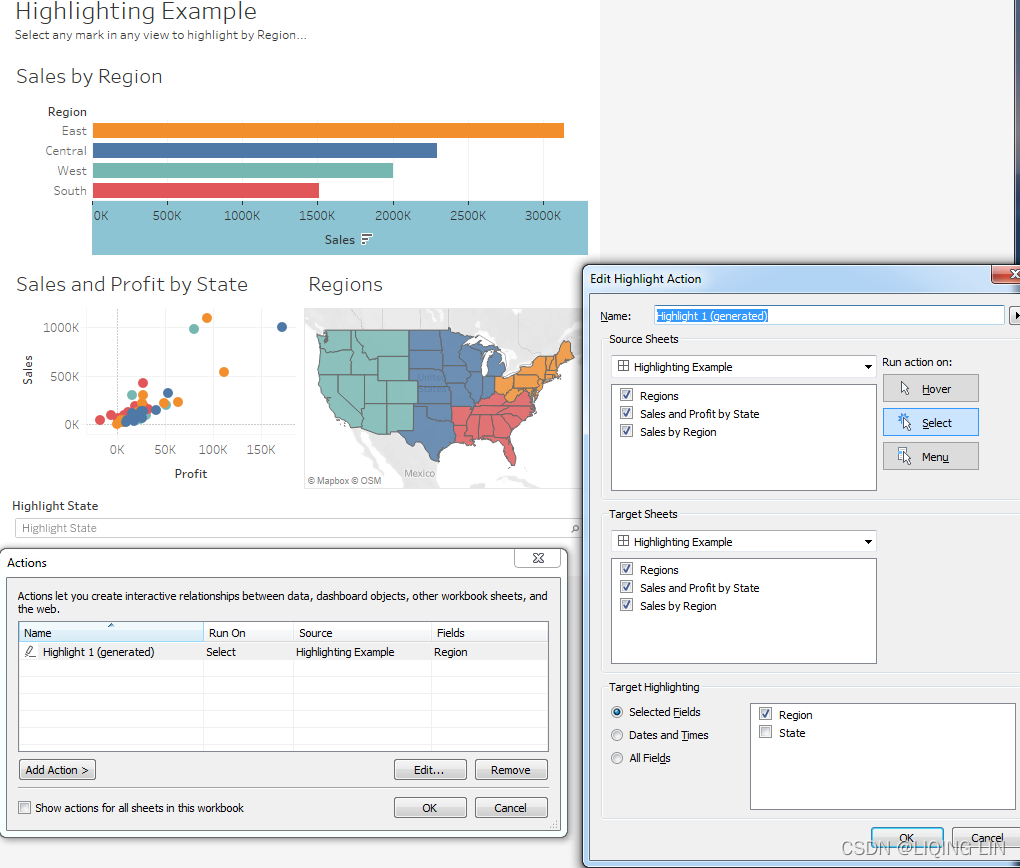The image size is (1020, 868).
Task: Click the Highlight State search box
Action: pos(297,528)
